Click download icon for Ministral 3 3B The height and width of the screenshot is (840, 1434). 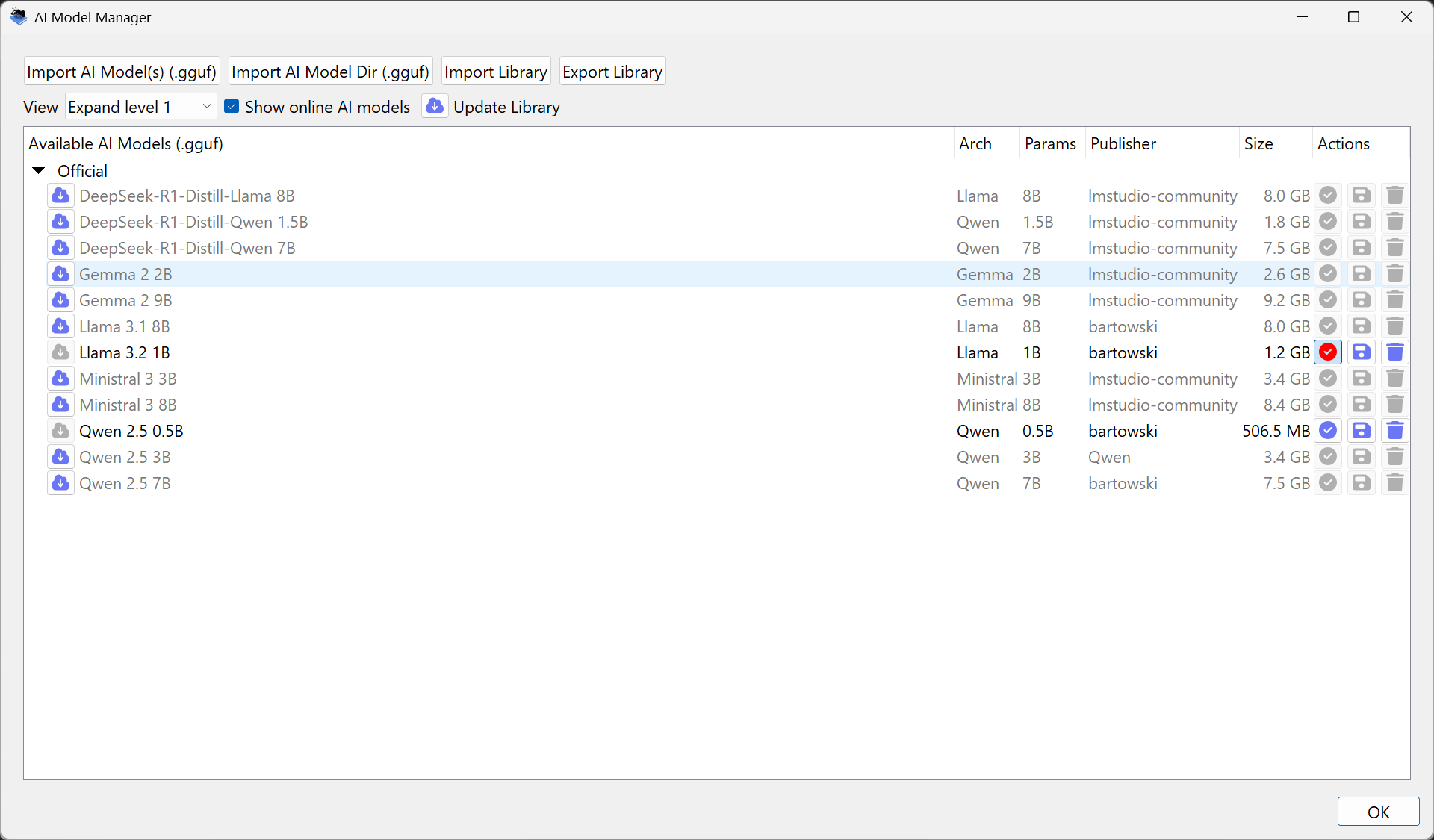pyautogui.click(x=60, y=379)
